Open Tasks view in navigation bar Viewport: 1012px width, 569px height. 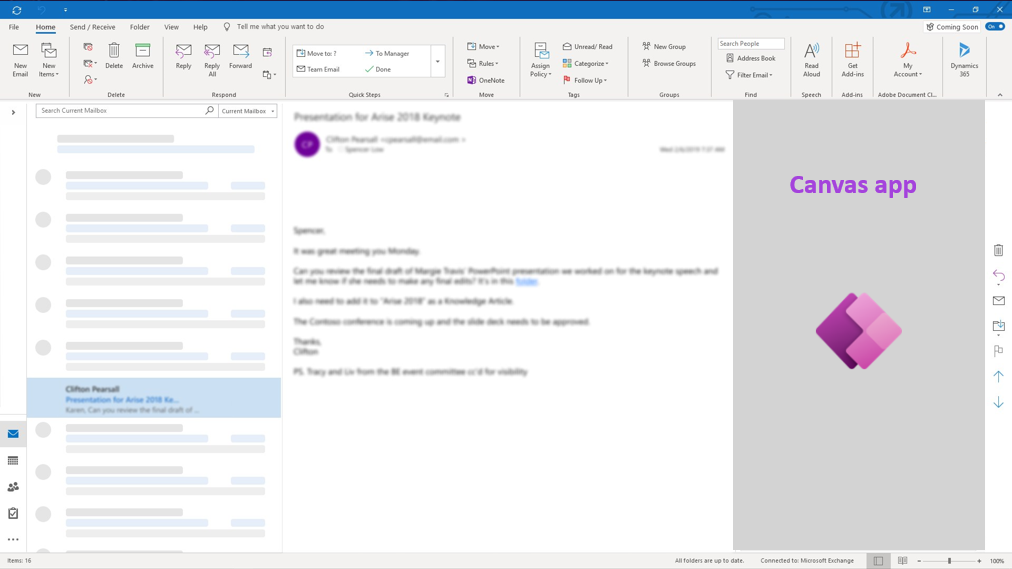coord(13,514)
